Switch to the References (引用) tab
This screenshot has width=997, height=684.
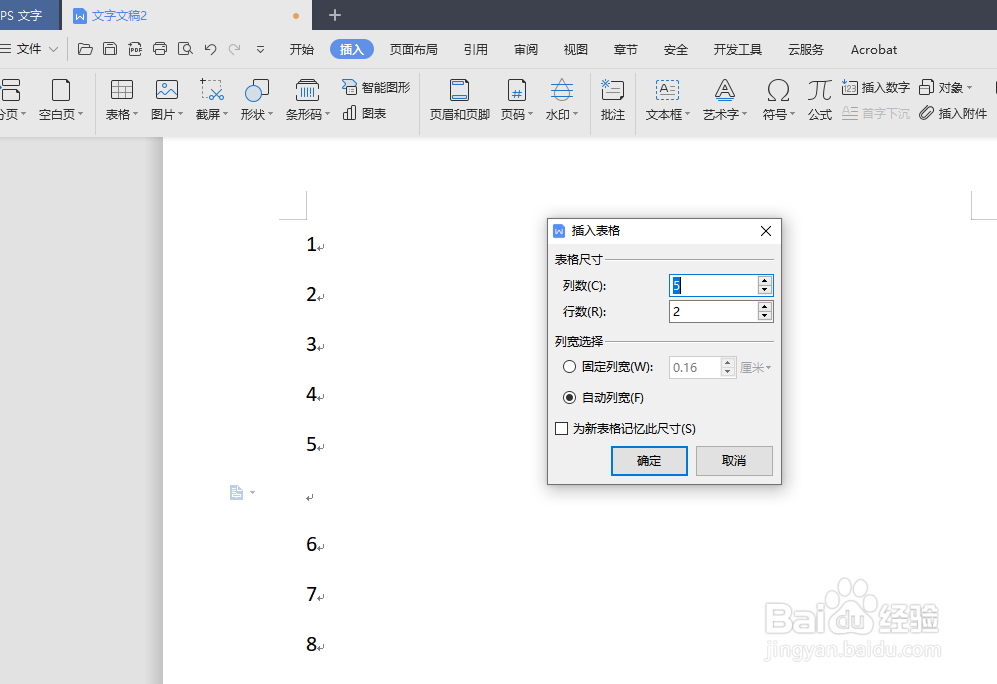tap(476, 50)
